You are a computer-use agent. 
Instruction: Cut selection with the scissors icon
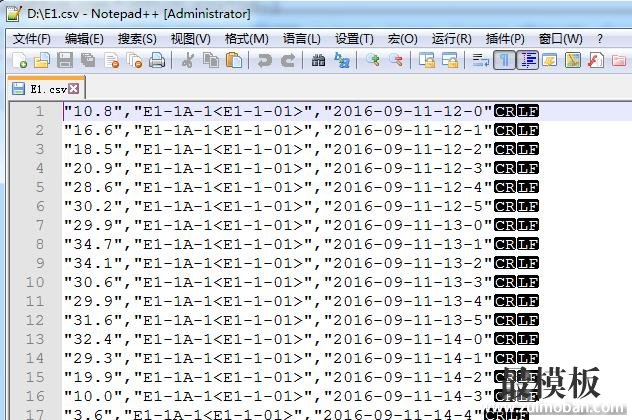tap(187, 60)
